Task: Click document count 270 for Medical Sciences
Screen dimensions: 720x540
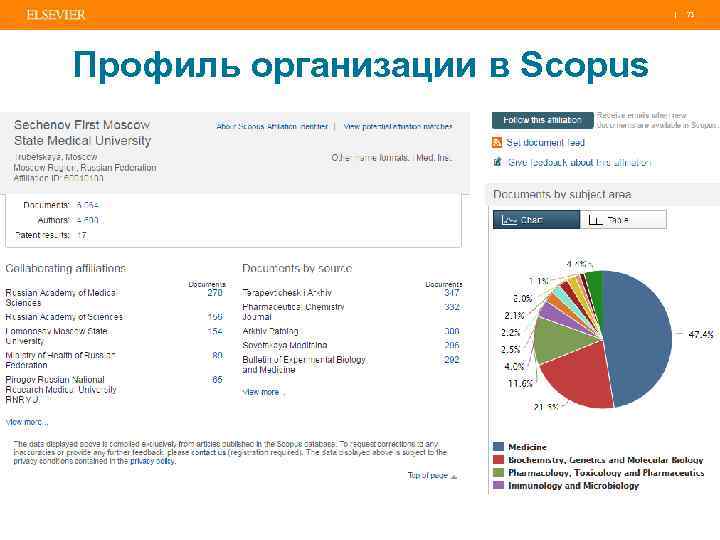Action: 215,293
